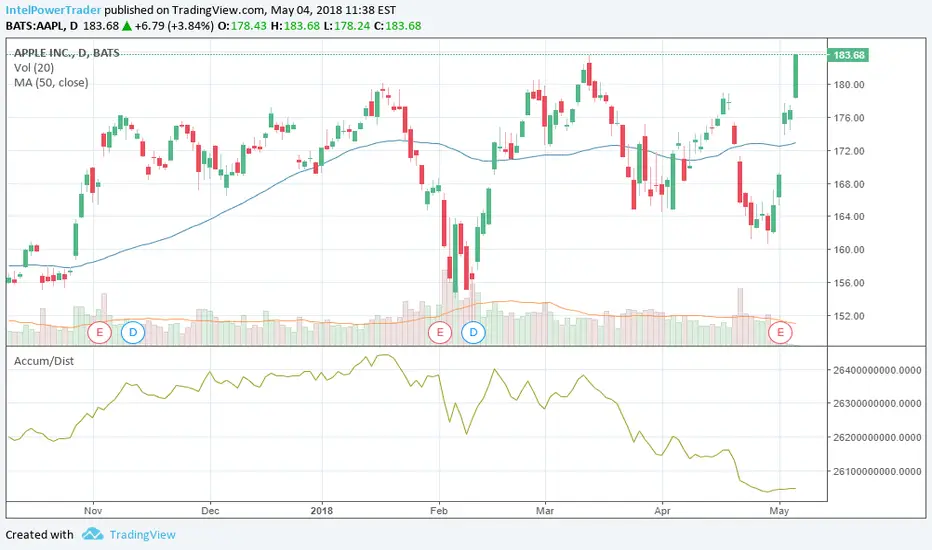Viewport: 932px width, 550px height.
Task: Click the February earnings E marker
Action: pos(440,332)
